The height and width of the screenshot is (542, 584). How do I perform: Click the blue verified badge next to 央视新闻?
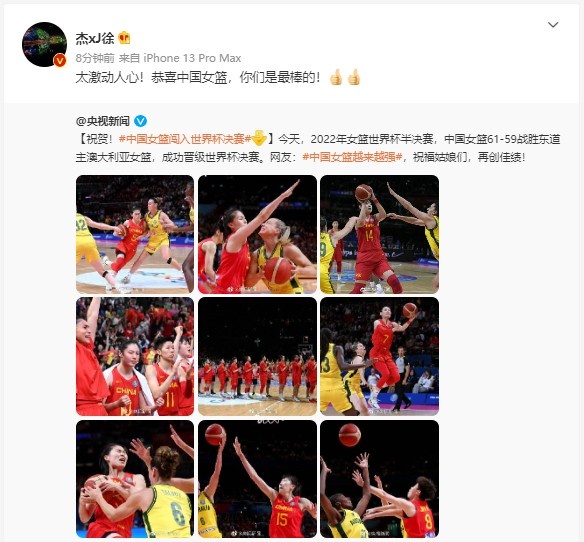(140, 121)
